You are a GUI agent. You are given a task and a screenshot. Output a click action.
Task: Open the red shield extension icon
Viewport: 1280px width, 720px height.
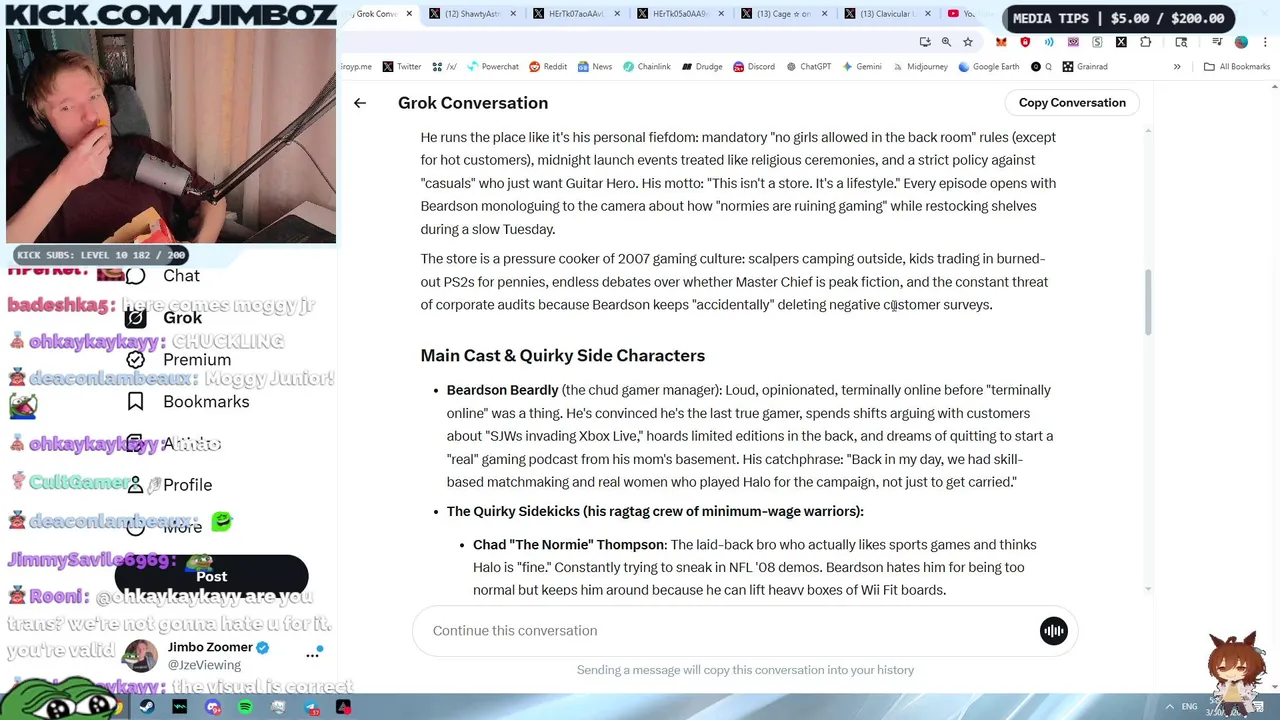click(x=1025, y=42)
